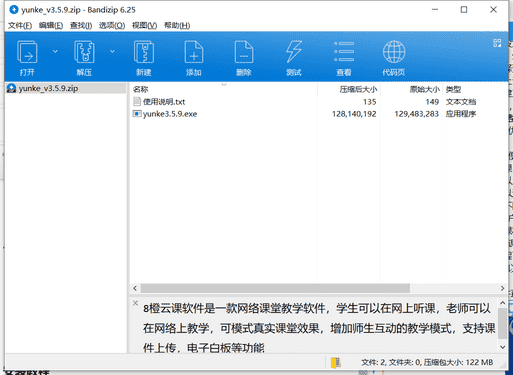The width and height of the screenshot is (513, 375).
Task: Click the text document icon of 使用说明.txt
Action: [137, 101]
